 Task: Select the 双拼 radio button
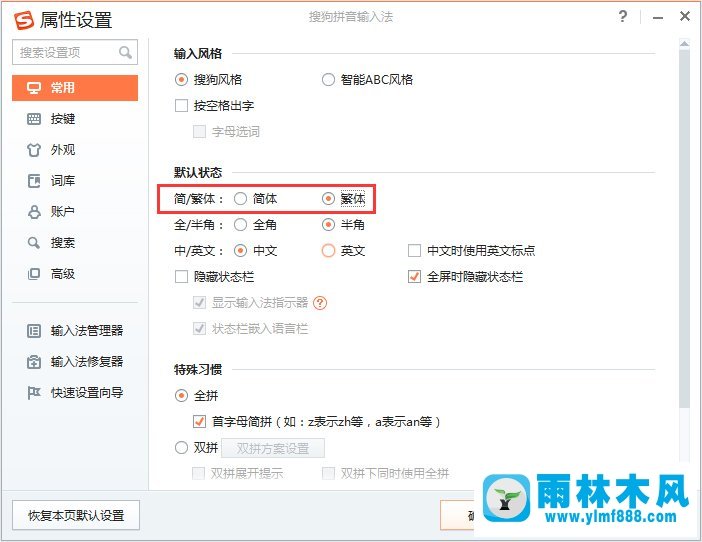point(181,448)
